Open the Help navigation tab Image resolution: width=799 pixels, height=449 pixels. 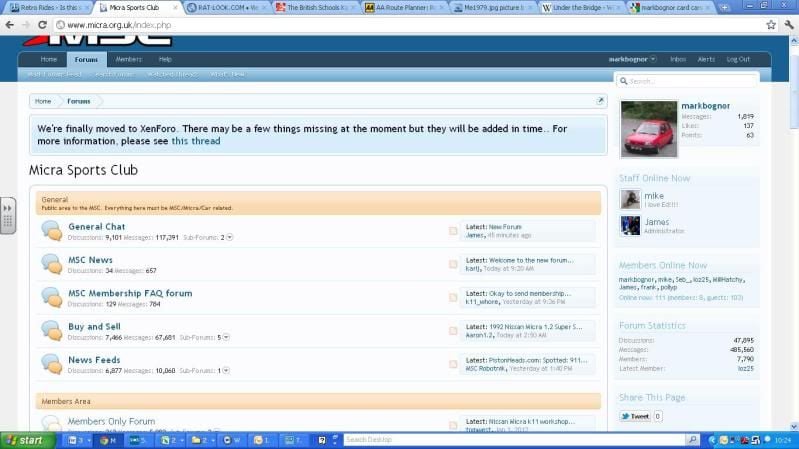(165, 59)
